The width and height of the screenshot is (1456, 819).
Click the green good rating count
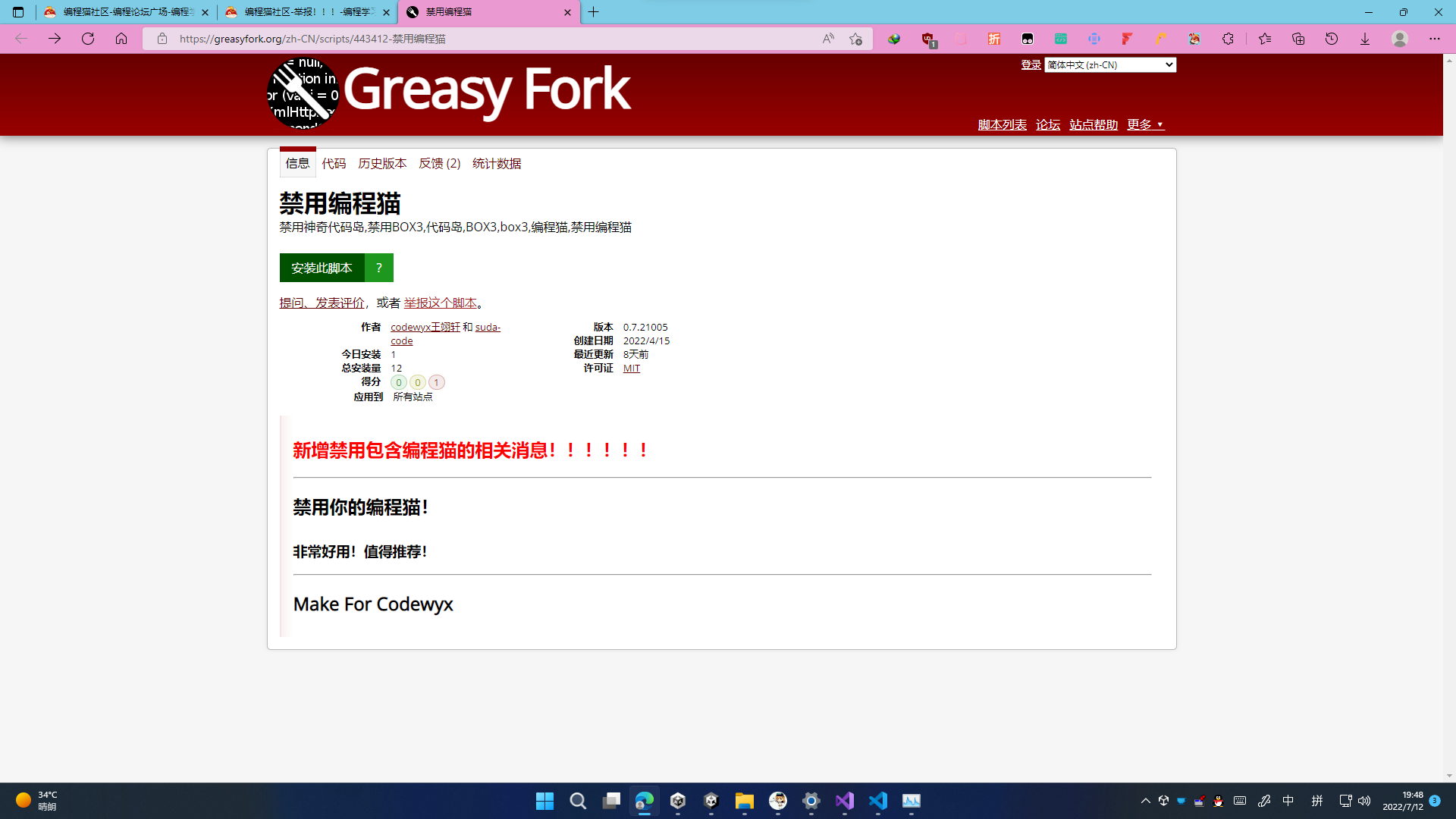pyautogui.click(x=399, y=382)
